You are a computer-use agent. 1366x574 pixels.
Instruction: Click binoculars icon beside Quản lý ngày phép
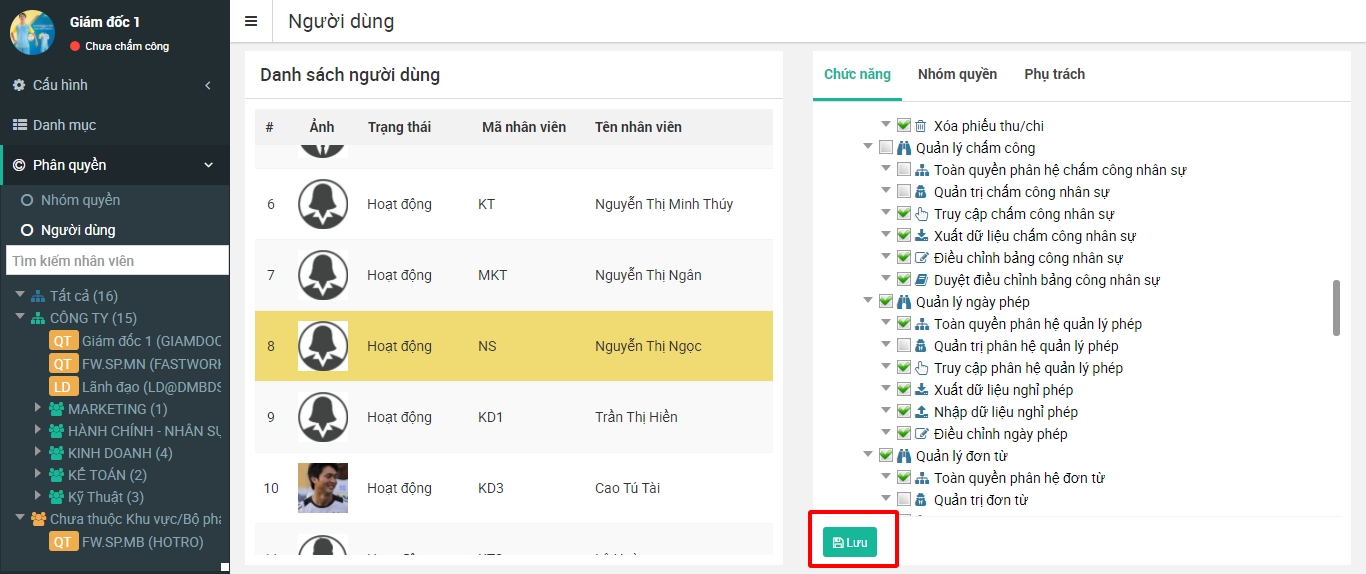[903, 302]
